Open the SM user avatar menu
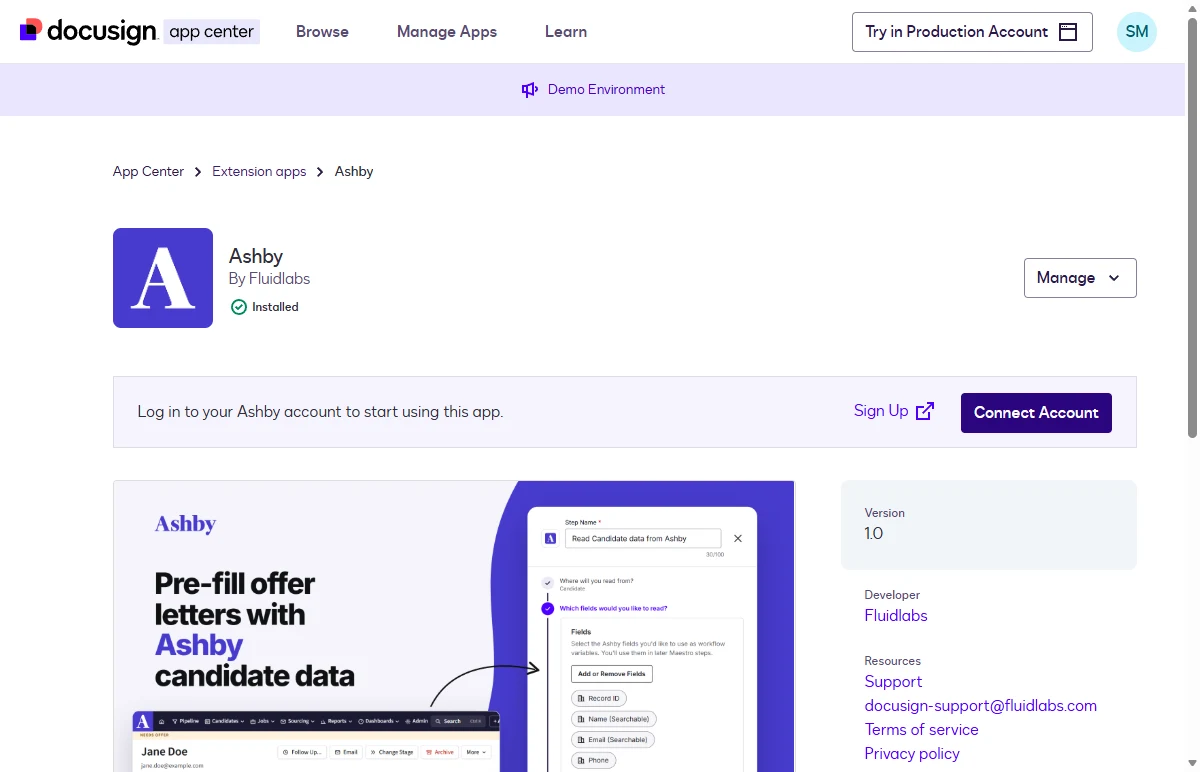 point(1137,32)
